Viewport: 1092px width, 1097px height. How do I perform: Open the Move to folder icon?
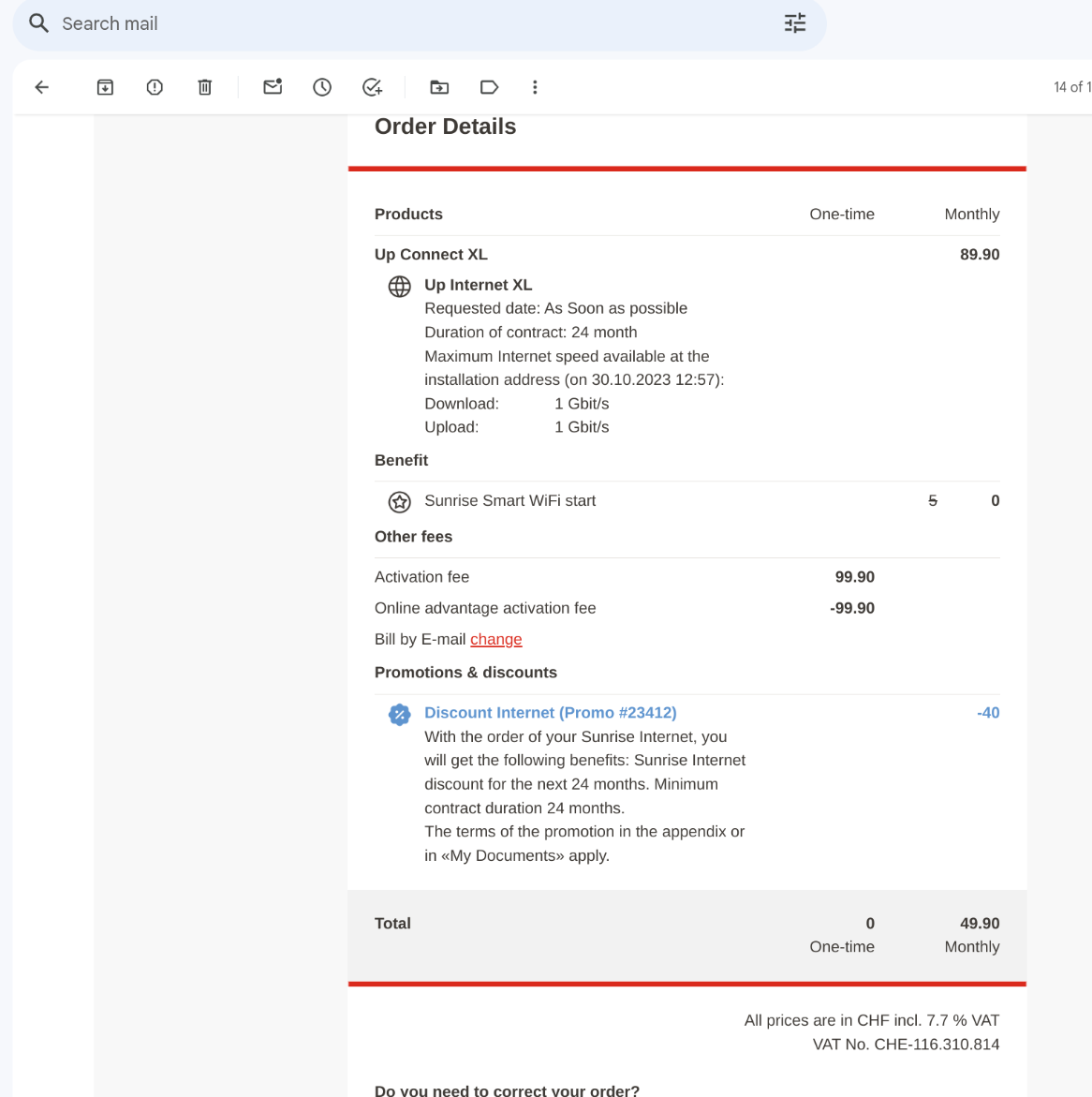click(x=439, y=87)
